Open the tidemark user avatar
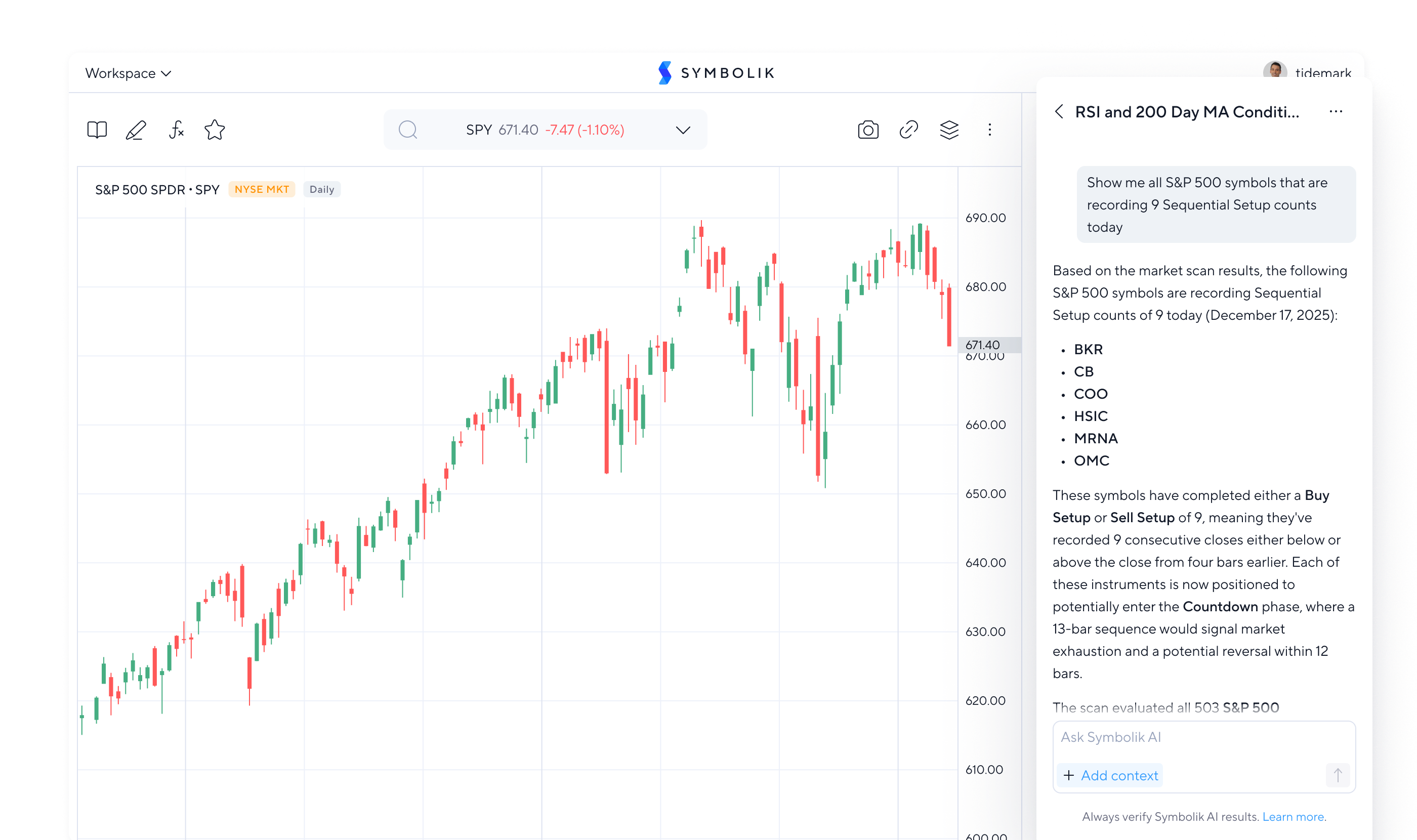Screen dimensions: 1417x840 [1275, 70]
